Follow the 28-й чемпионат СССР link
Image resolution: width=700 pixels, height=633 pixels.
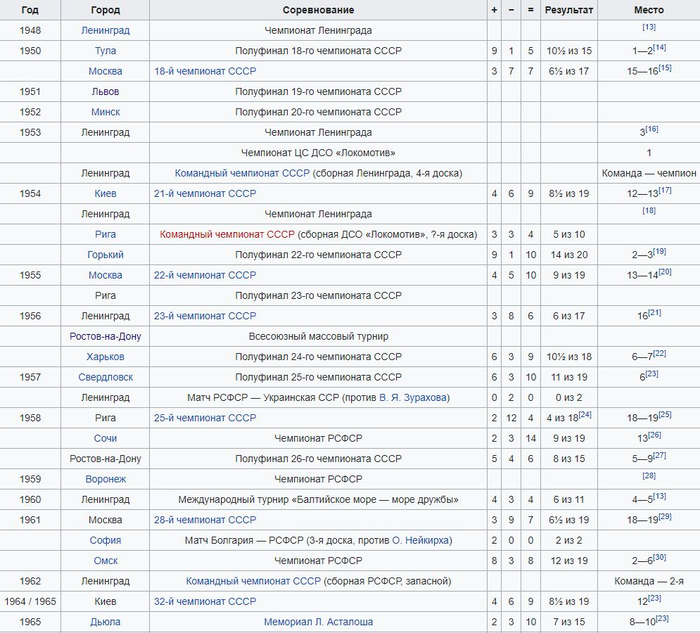[x=205, y=520]
